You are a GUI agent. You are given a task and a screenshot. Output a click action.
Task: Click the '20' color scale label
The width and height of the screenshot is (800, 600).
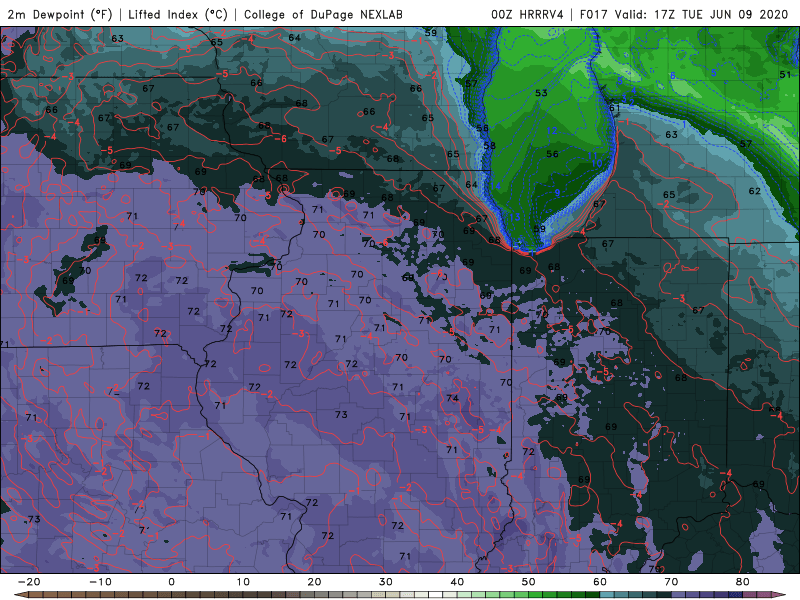(314, 582)
